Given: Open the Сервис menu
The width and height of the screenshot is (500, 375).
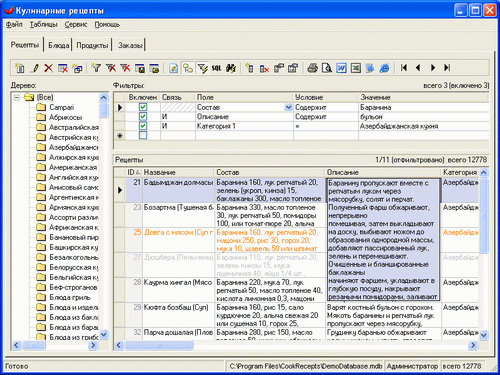Looking at the screenshot, I should [76, 24].
